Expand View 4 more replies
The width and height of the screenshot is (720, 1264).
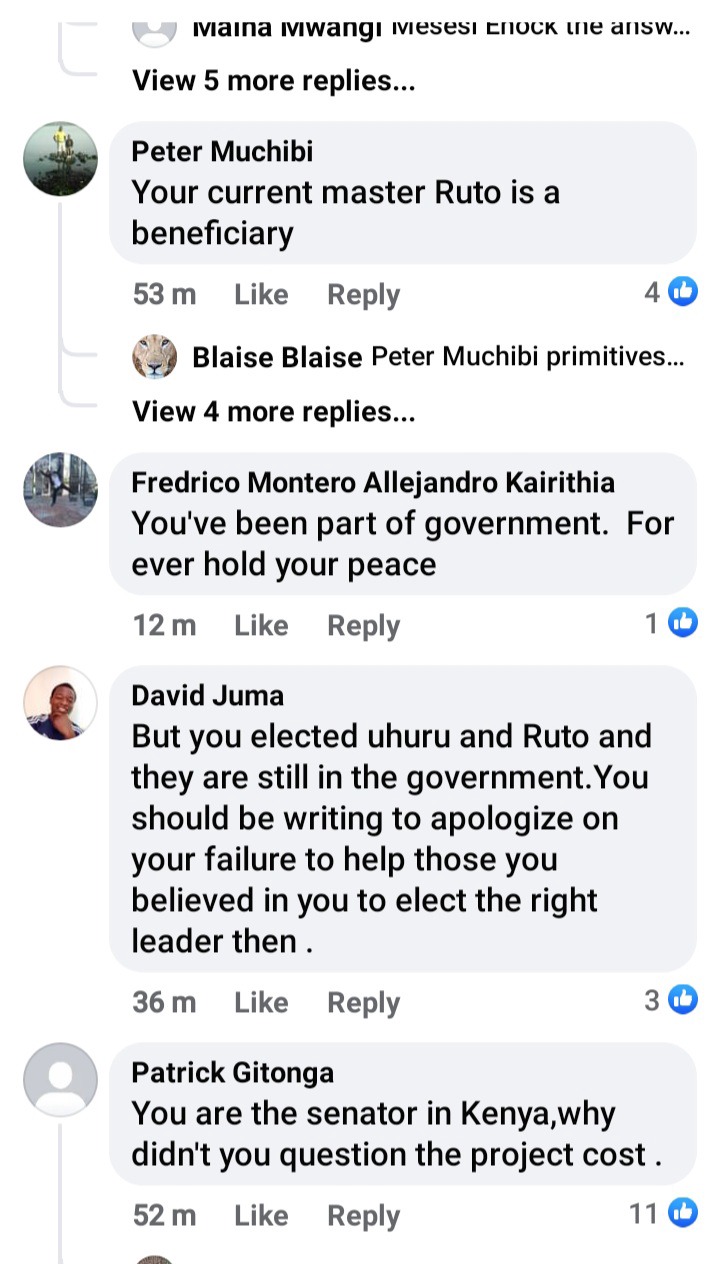tap(274, 411)
